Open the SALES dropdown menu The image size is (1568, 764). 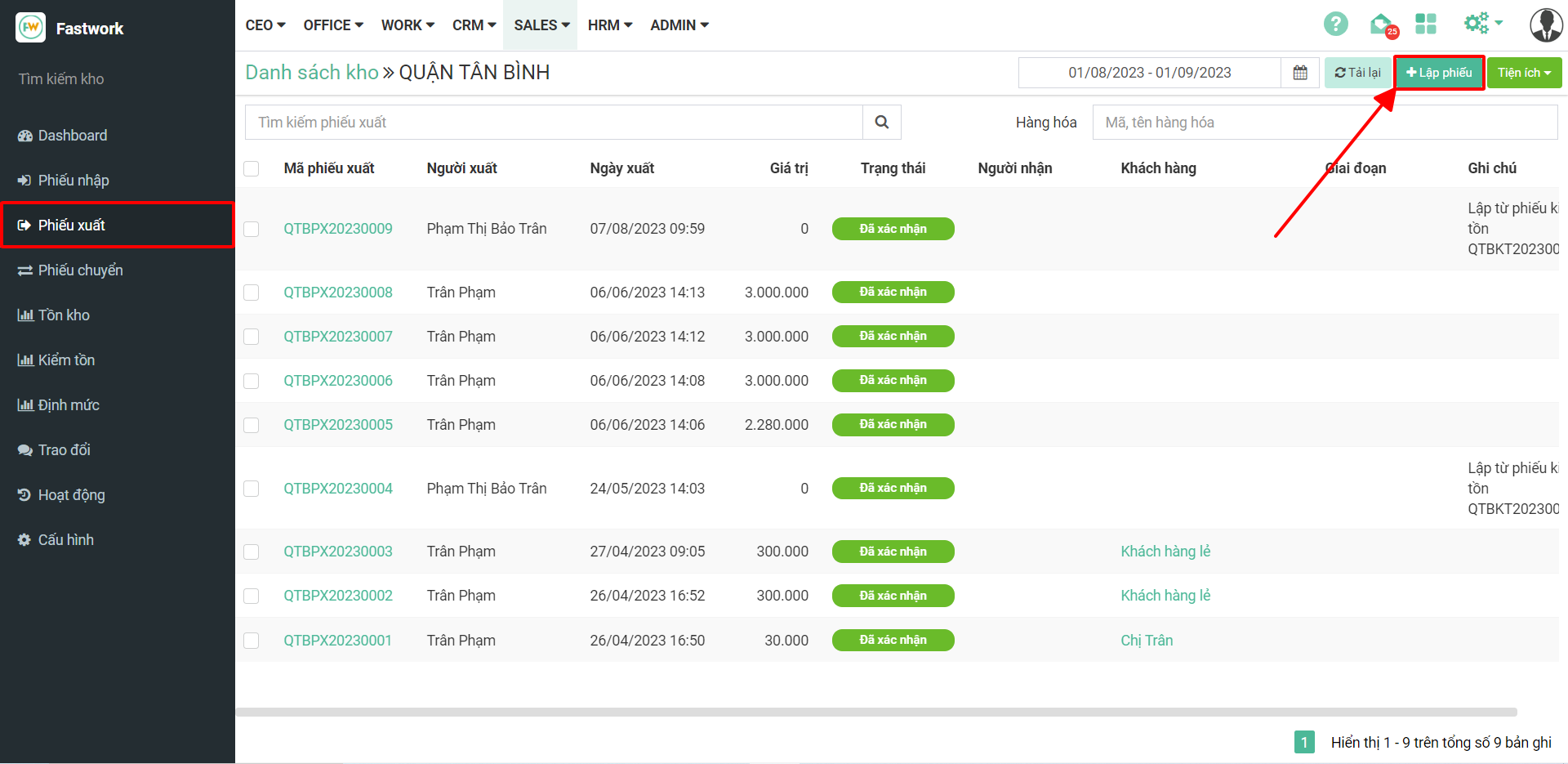click(541, 25)
